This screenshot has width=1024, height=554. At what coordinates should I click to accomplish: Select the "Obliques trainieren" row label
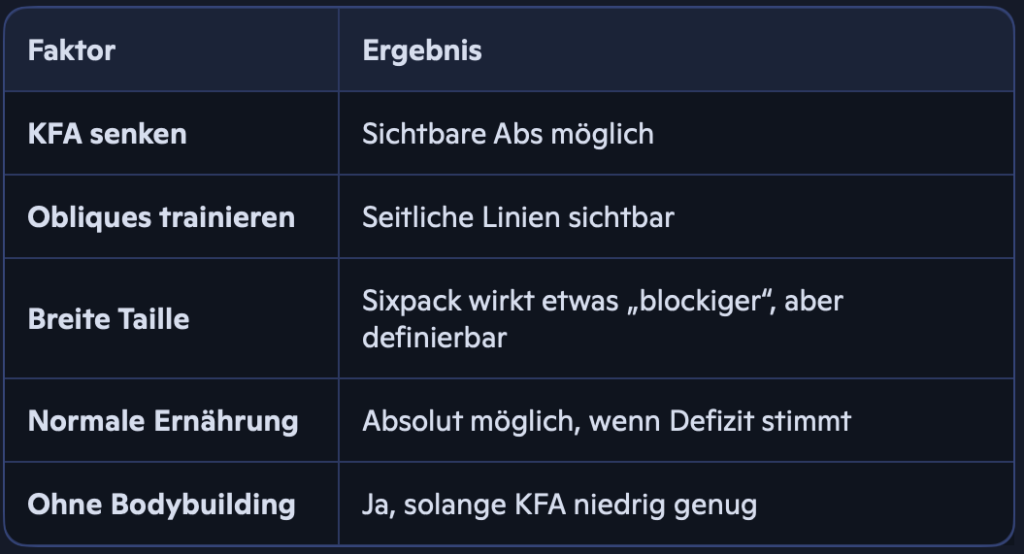pyautogui.click(x=161, y=217)
